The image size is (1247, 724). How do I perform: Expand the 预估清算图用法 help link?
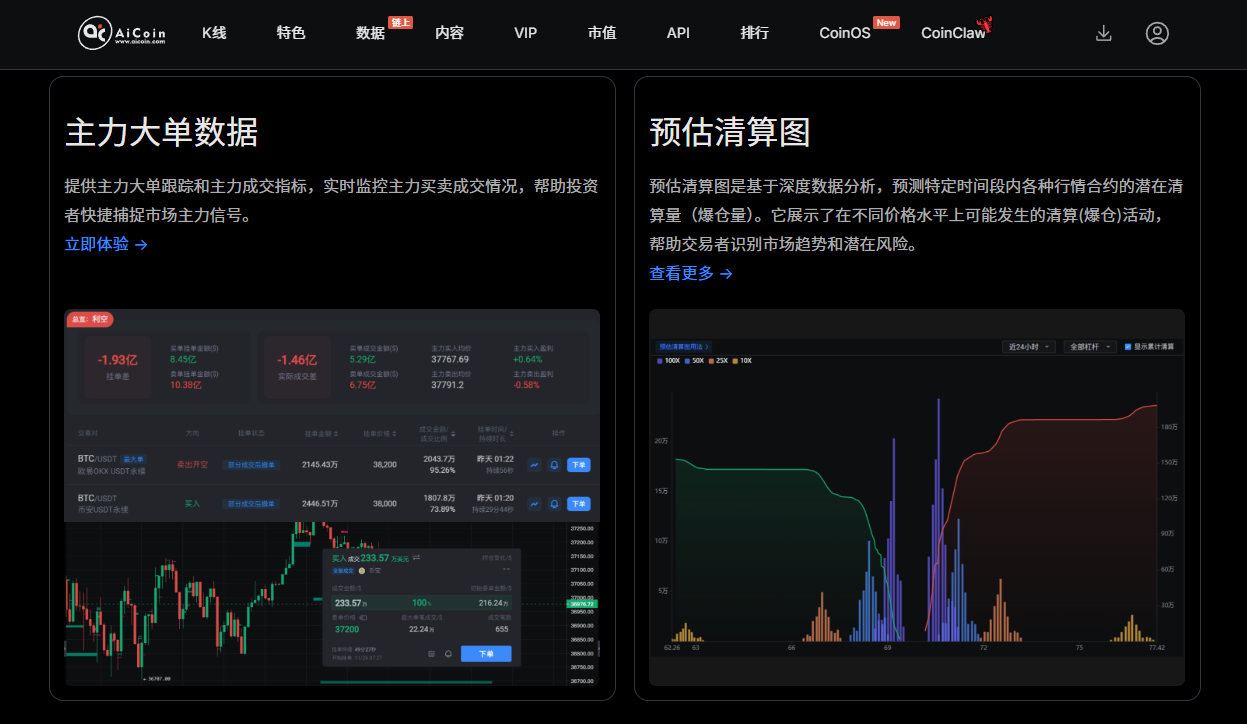[x=683, y=345]
